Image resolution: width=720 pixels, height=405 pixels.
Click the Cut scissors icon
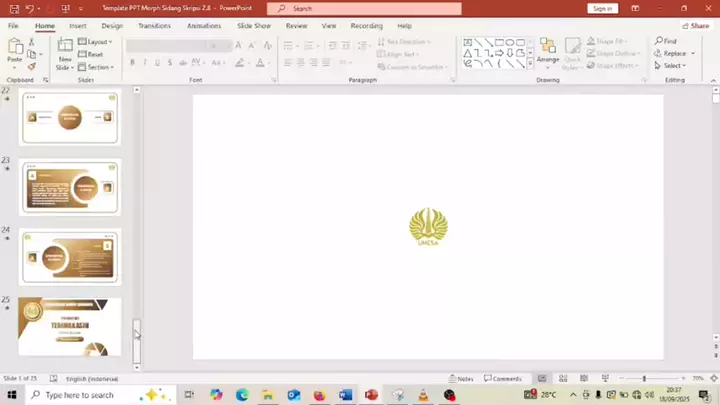coord(32,42)
